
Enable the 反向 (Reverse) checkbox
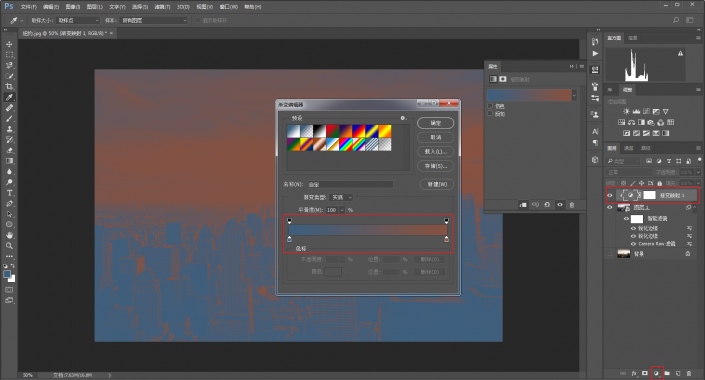[x=490, y=114]
